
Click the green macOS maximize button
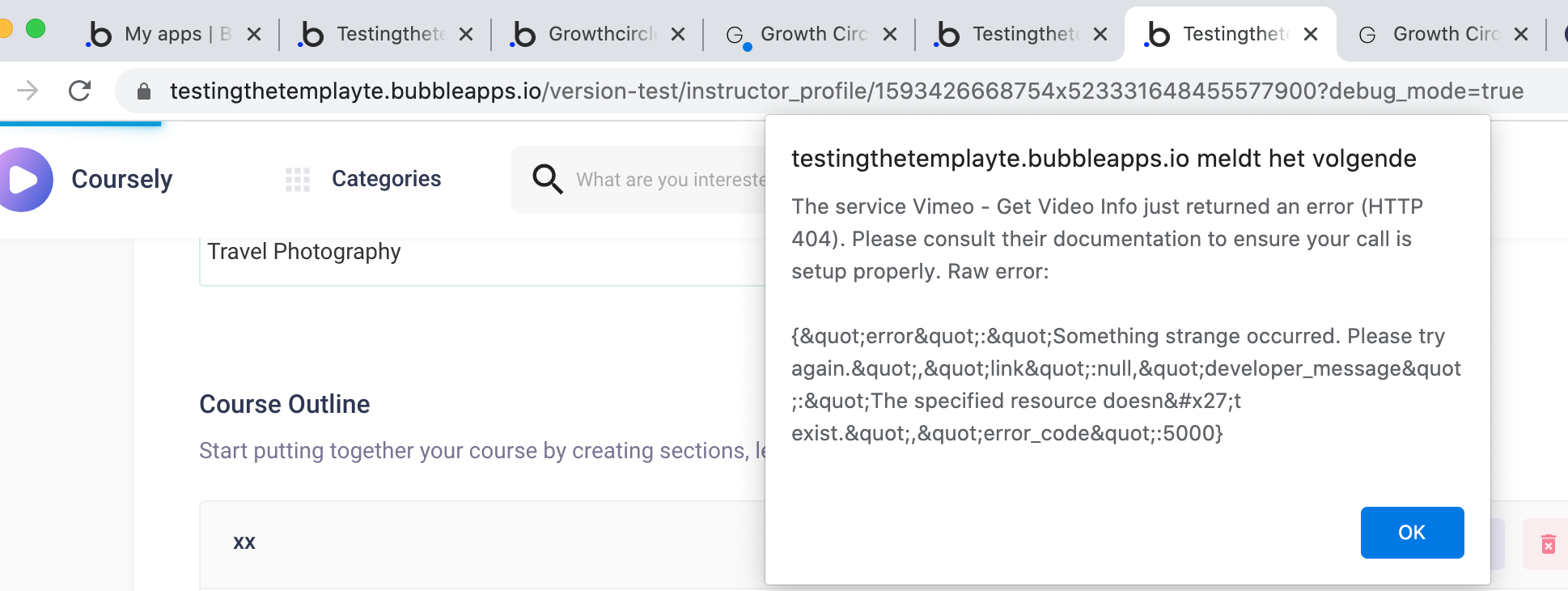tap(36, 29)
